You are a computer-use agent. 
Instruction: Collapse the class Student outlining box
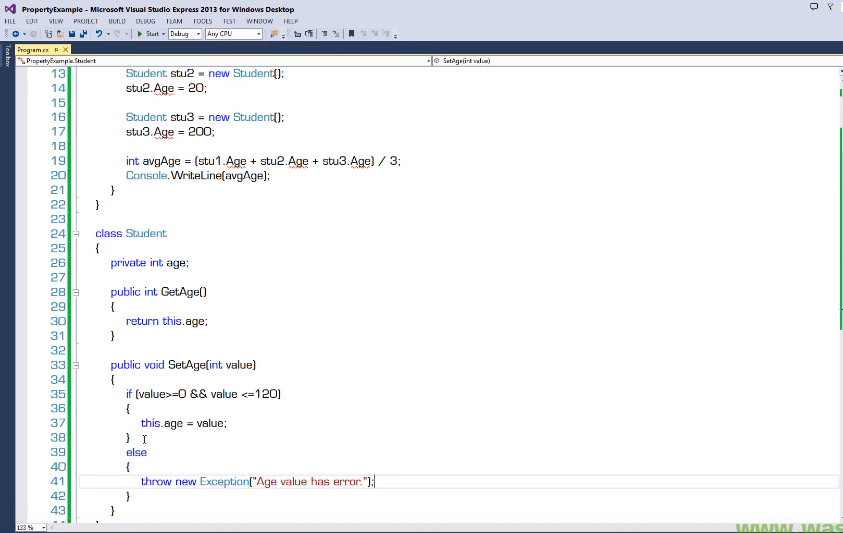tap(76, 234)
